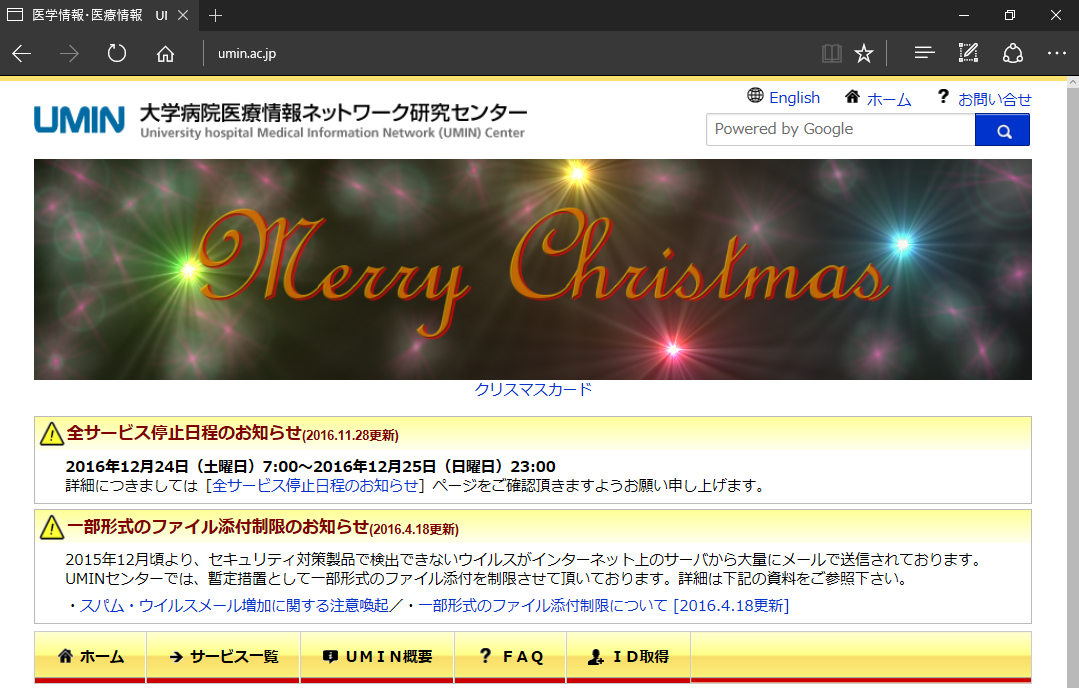Open a new browser tab with plus
This screenshot has width=1079, height=689.
tap(216, 16)
